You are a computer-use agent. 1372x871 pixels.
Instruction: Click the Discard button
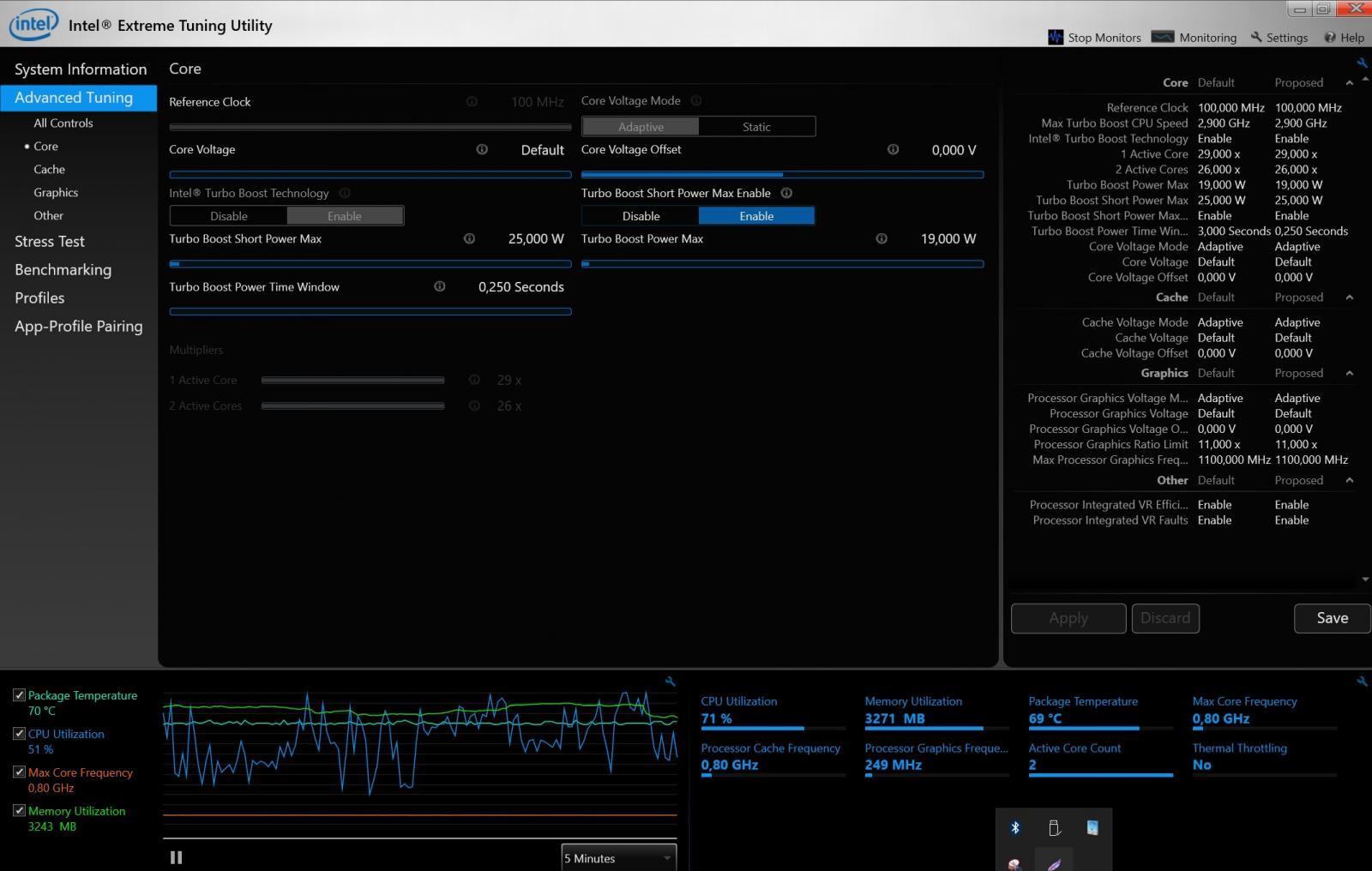[x=1165, y=618]
